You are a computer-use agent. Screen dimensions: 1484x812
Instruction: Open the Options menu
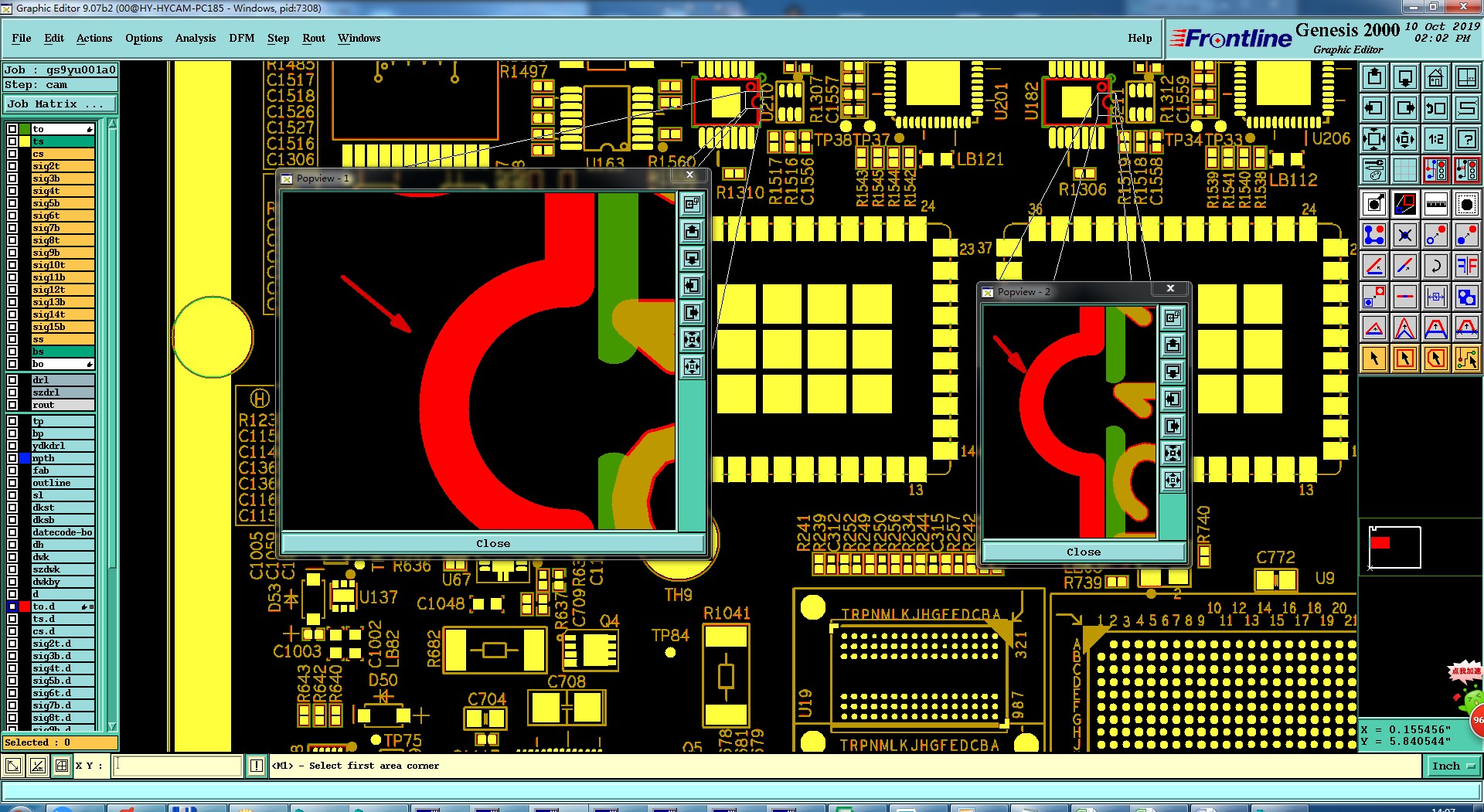pyautogui.click(x=144, y=38)
